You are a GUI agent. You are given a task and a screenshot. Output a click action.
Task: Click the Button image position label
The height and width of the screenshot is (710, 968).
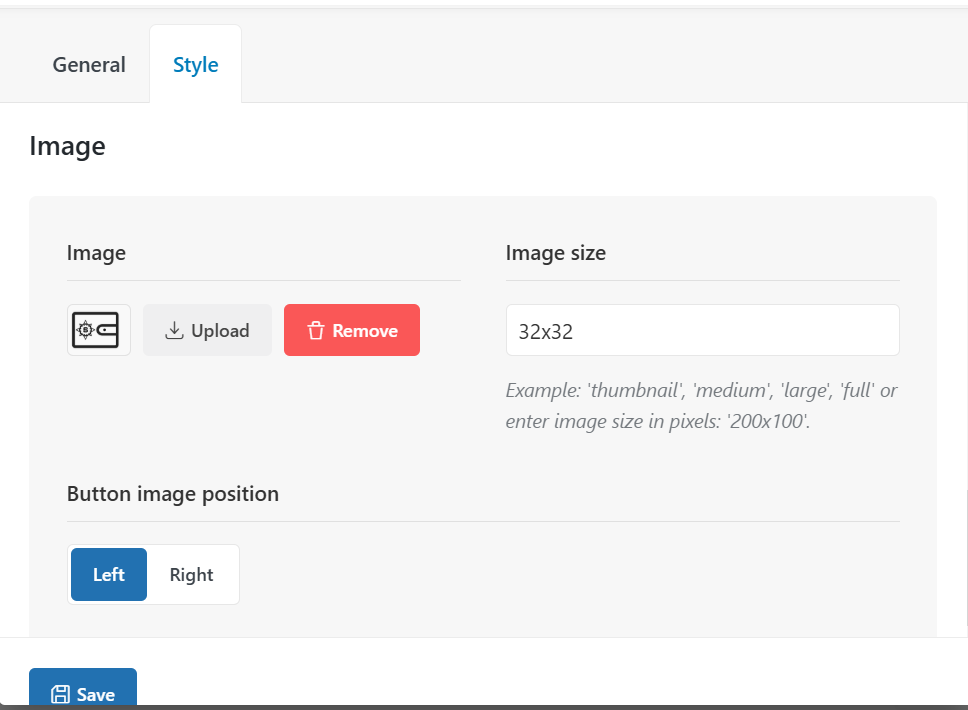173,494
